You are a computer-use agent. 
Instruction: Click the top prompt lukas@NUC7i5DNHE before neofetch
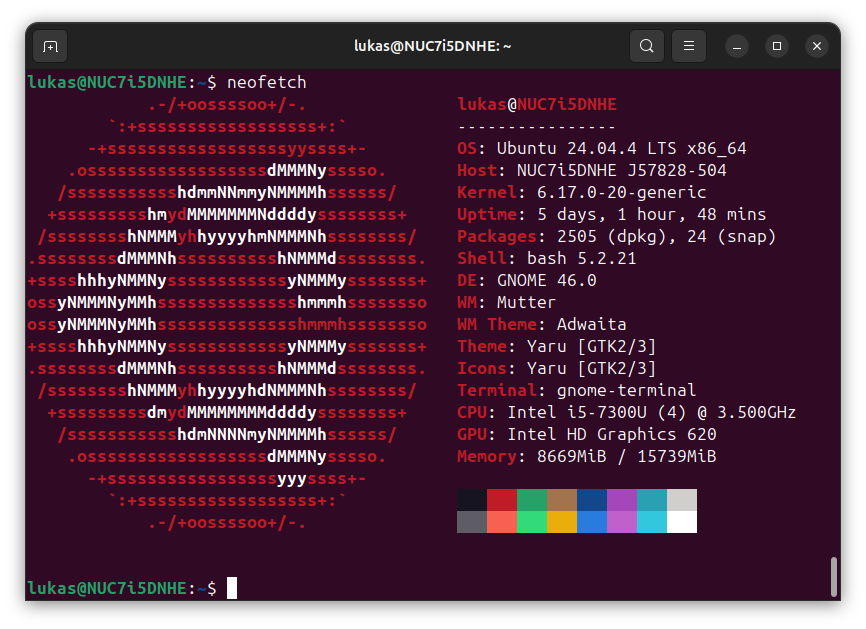(107, 82)
